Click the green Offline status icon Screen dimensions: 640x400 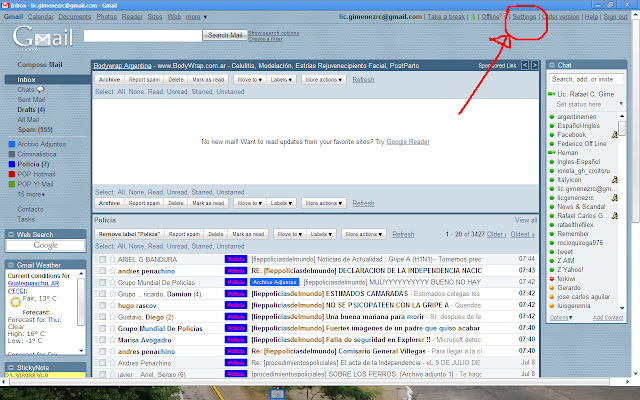(473, 17)
